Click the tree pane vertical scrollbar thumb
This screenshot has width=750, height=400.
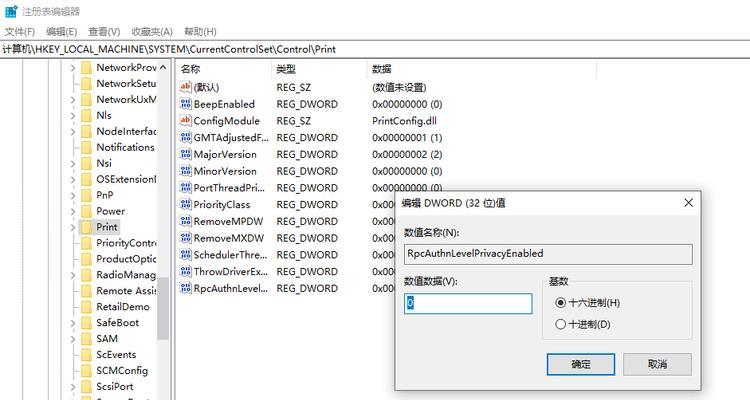click(x=163, y=309)
